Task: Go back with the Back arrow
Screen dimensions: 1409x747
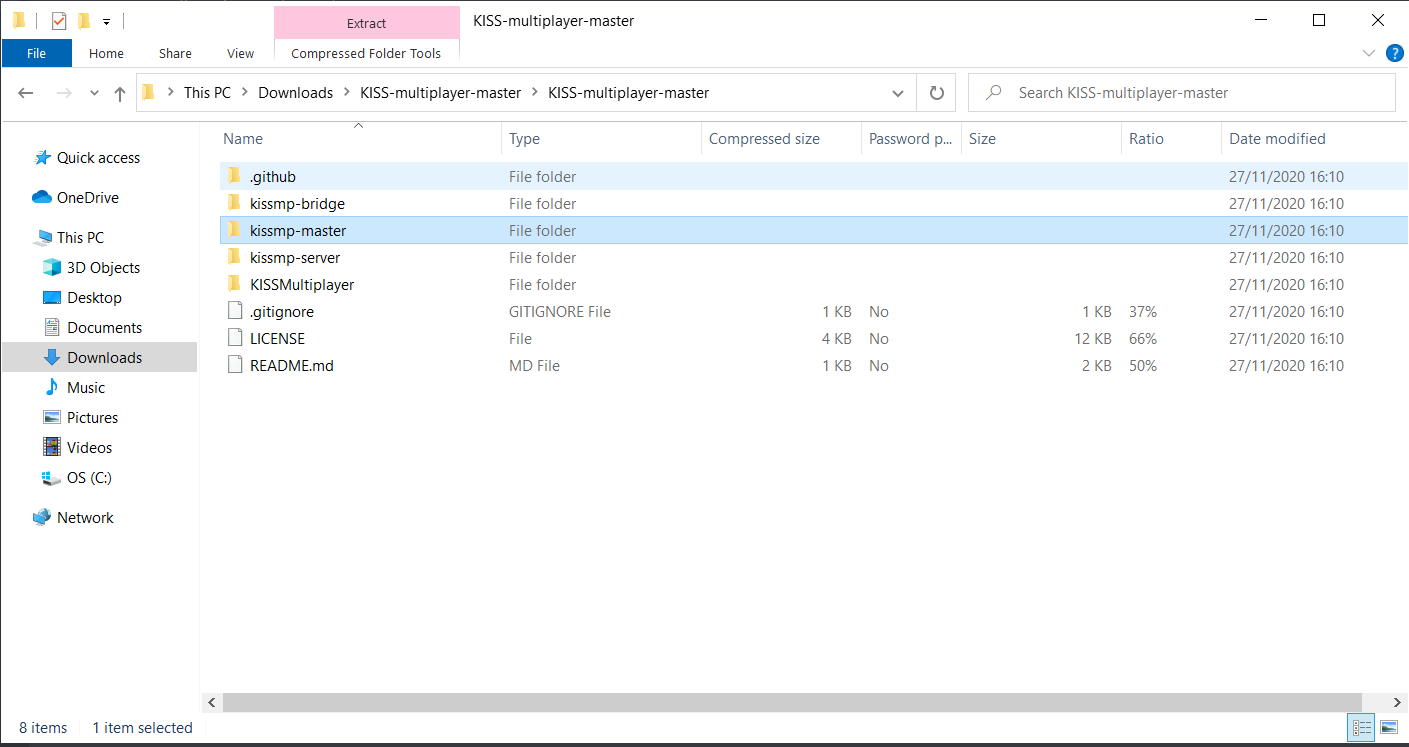Action: click(26, 93)
